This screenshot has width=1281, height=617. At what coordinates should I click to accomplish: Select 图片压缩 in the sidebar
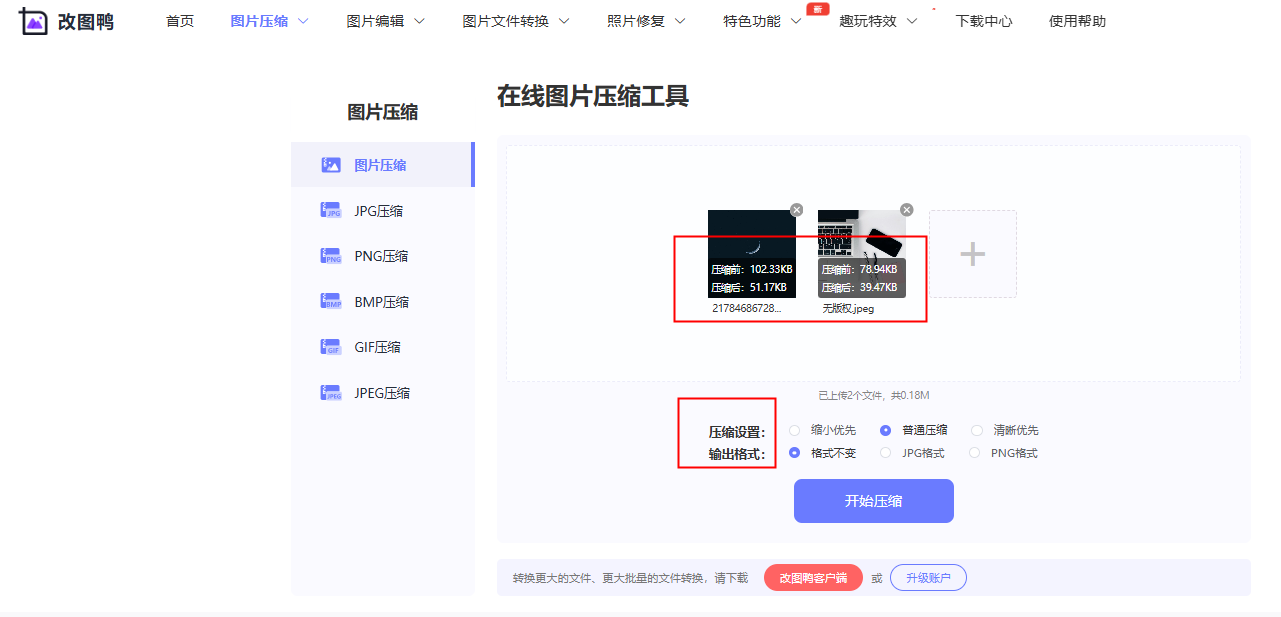coord(382,165)
